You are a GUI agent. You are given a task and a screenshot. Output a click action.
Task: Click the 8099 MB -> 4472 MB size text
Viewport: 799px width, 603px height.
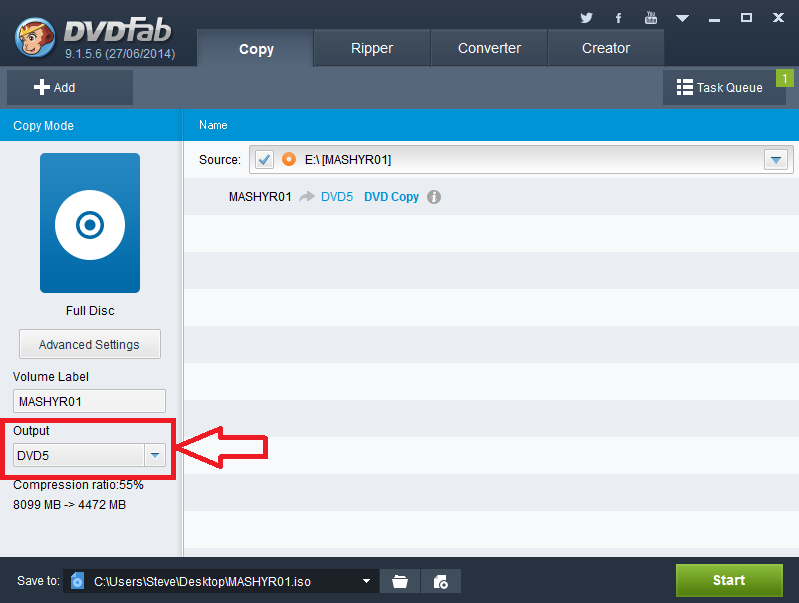(69, 505)
